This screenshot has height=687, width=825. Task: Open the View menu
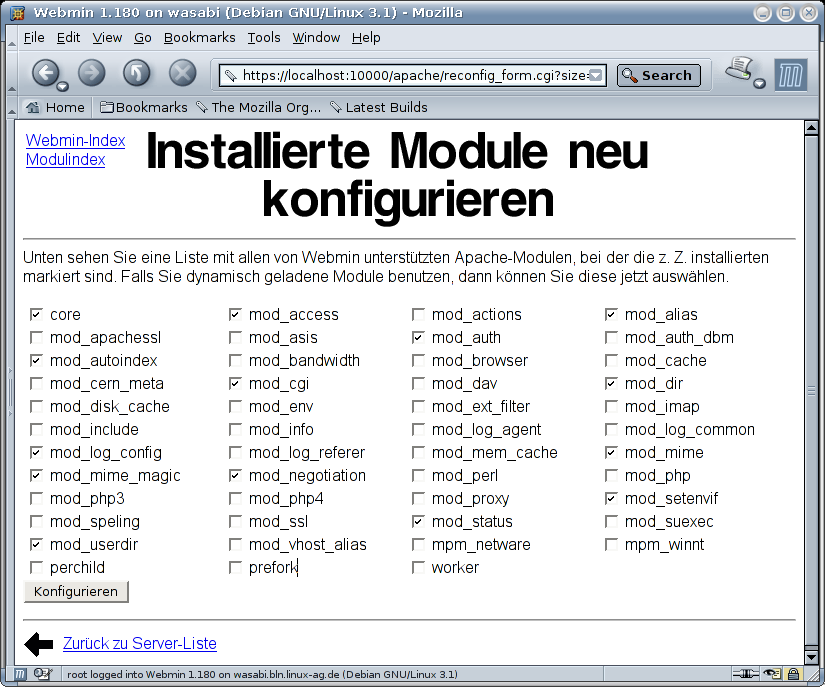point(107,38)
